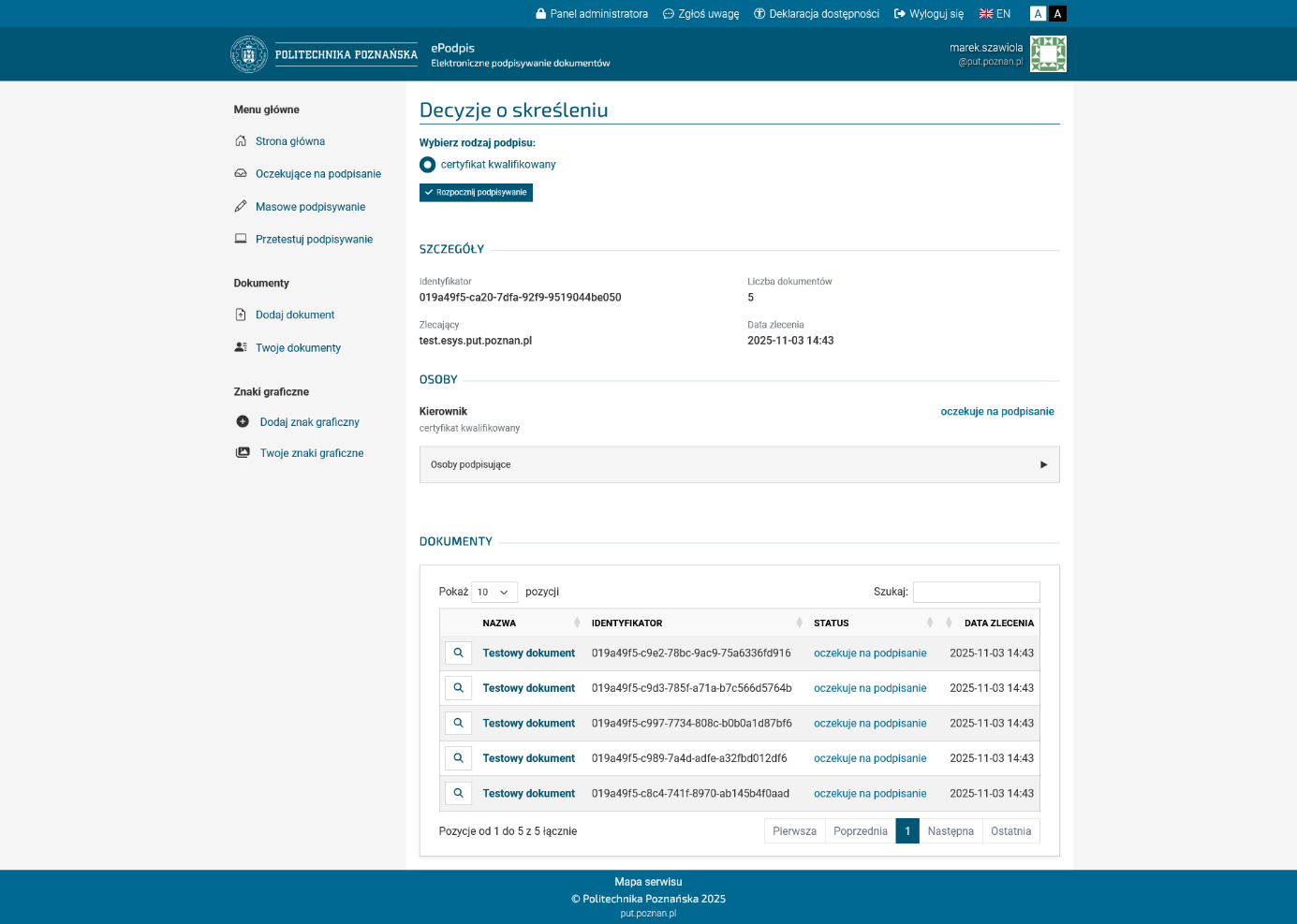This screenshot has width=1297, height=924.
Task: Select the certyfikat kwalifikowany radio button
Action: click(x=428, y=165)
